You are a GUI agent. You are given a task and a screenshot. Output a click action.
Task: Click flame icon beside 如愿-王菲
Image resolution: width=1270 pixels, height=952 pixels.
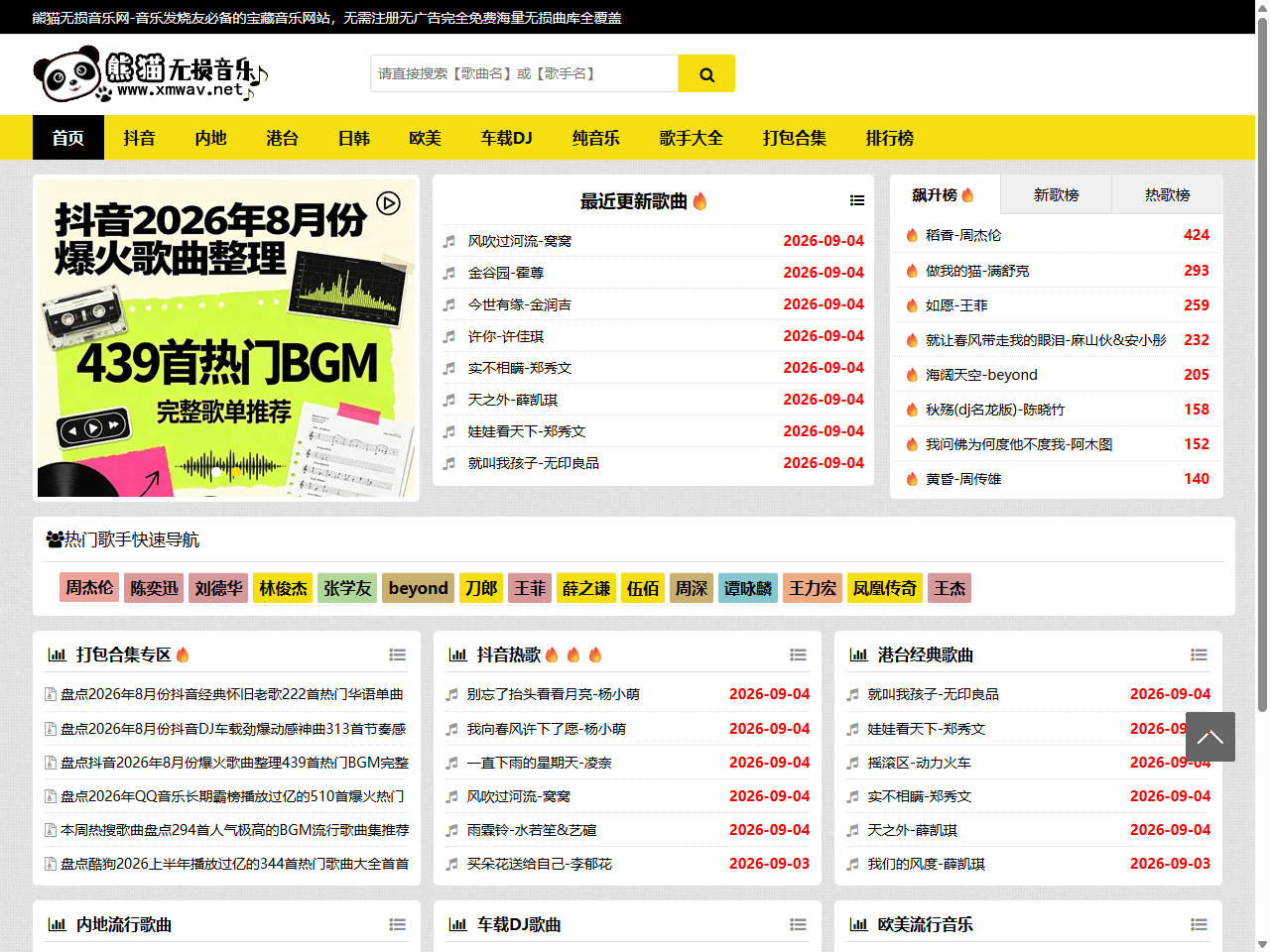(x=912, y=305)
